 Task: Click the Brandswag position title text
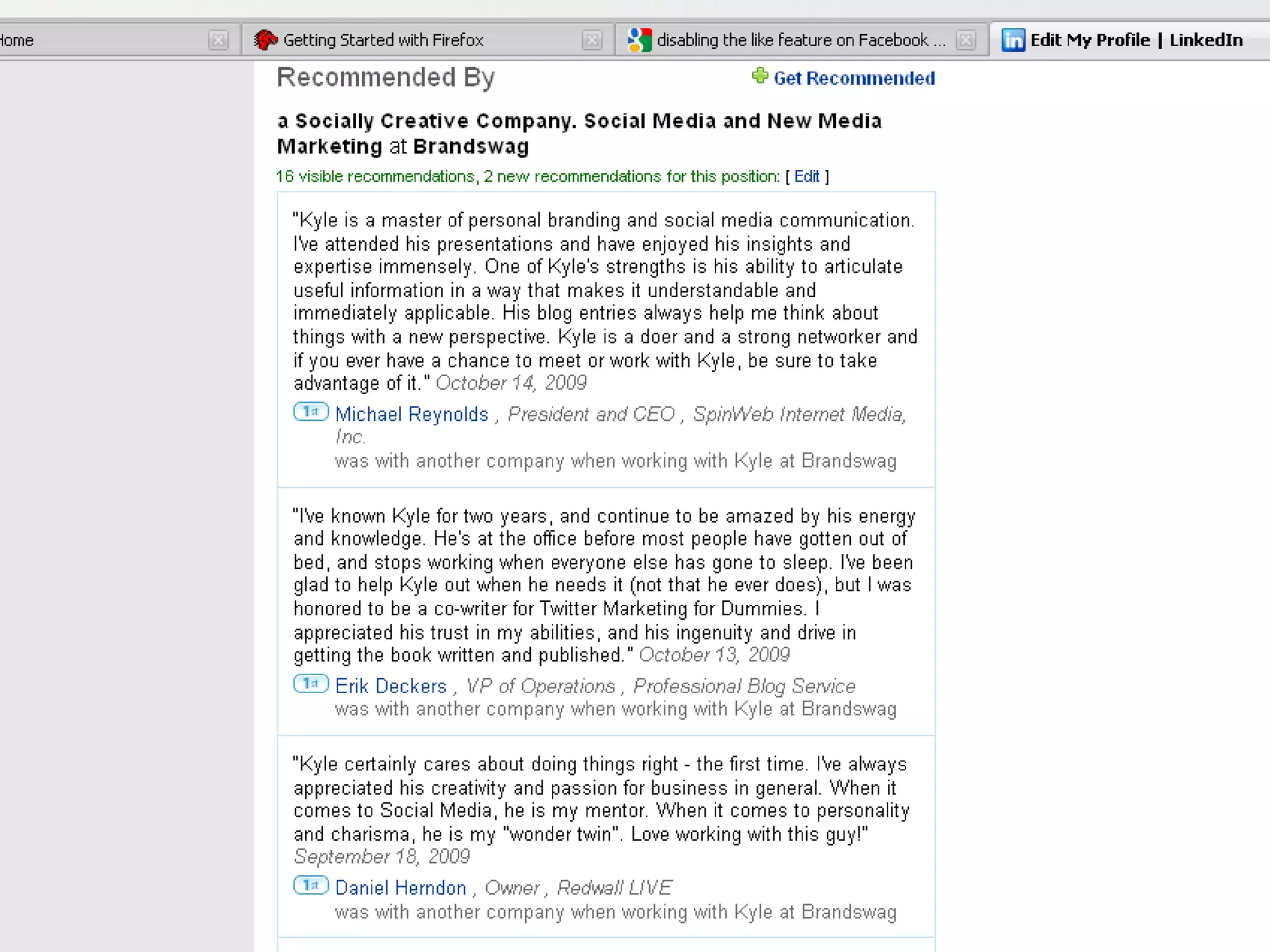[x=579, y=133]
